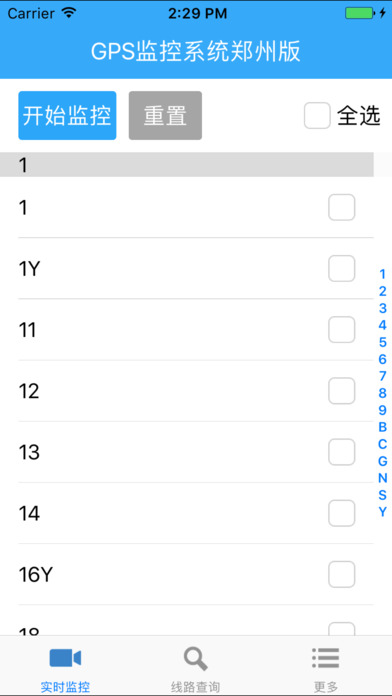Enable the checkbox for route 12

pyautogui.click(x=341, y=391)
